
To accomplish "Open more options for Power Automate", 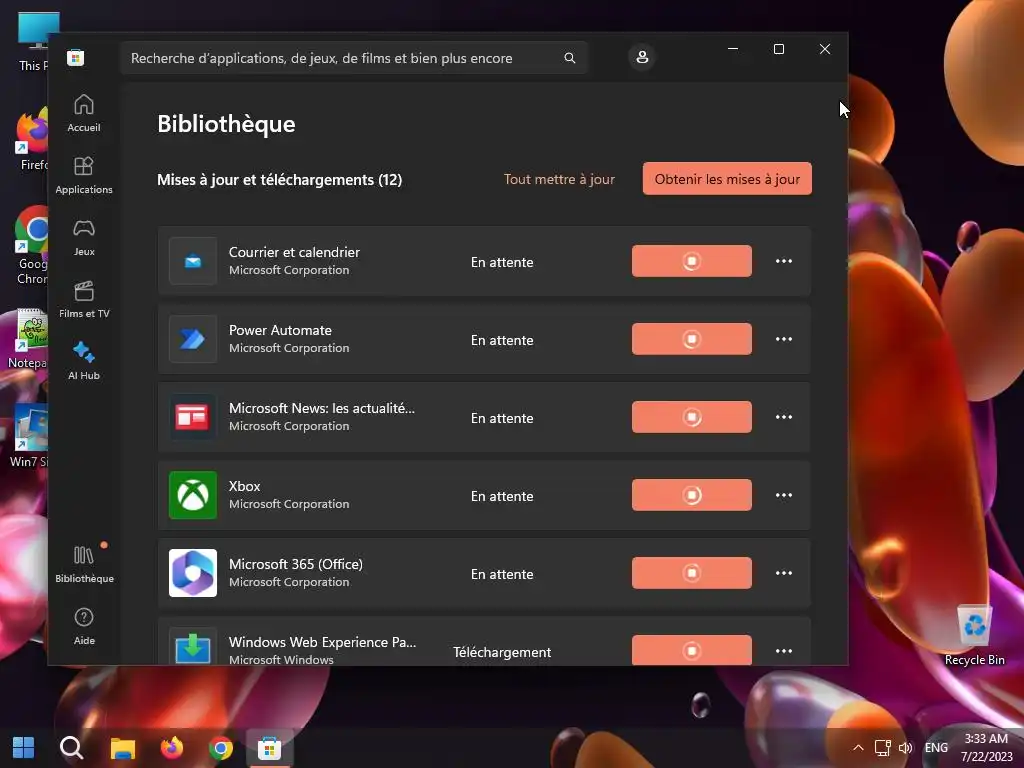I will click(x=784, y=339).
